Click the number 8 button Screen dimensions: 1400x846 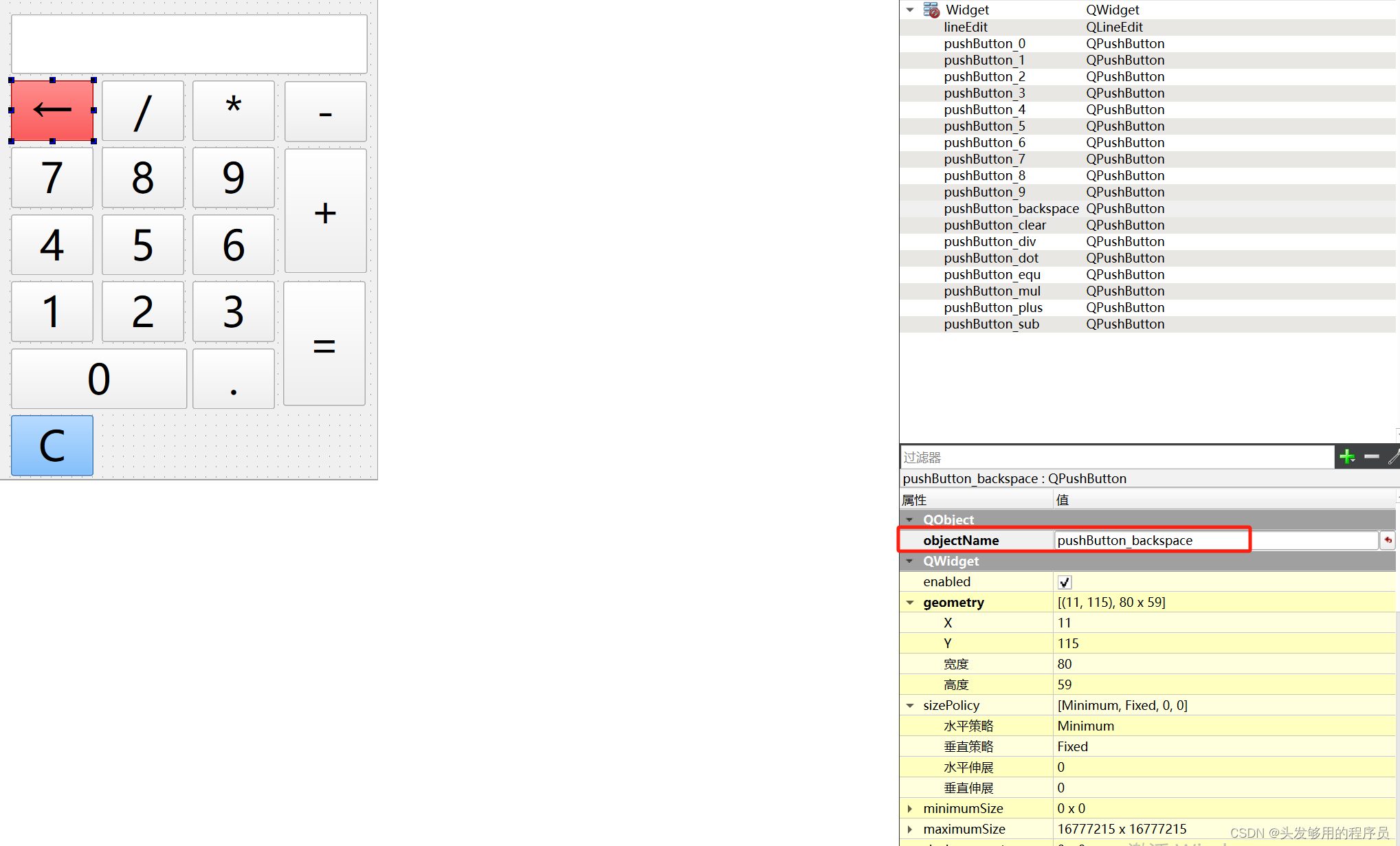(x=143, y=177)
